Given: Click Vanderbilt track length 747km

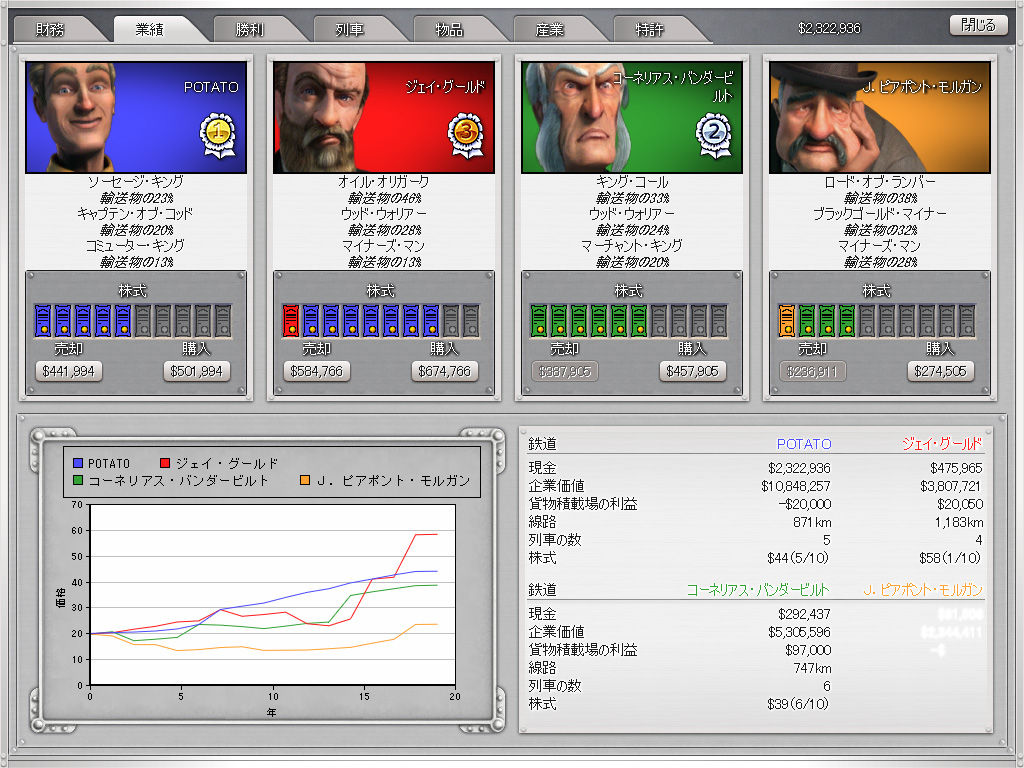Looking at the screenshot, I should [812, 669].
